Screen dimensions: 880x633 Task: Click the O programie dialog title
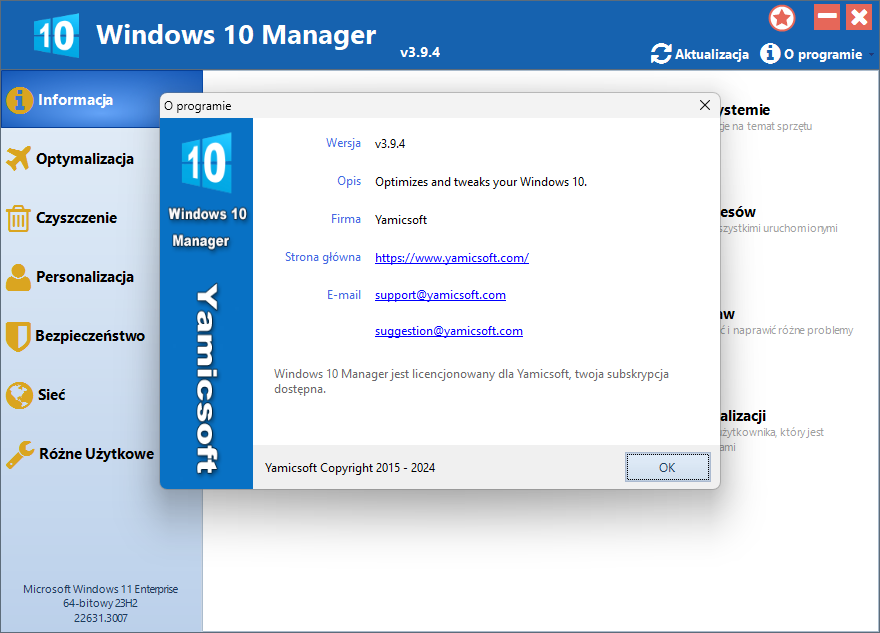198,106
